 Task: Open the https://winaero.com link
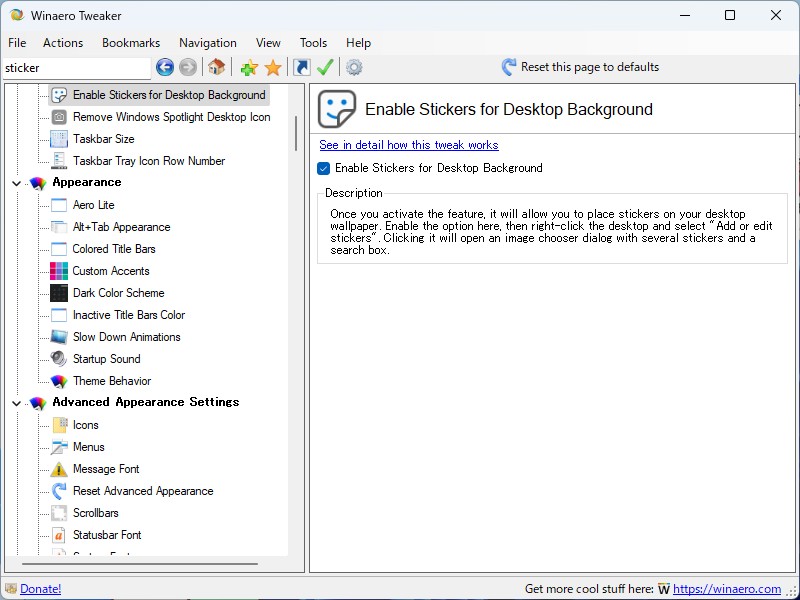tap(727, 589)
